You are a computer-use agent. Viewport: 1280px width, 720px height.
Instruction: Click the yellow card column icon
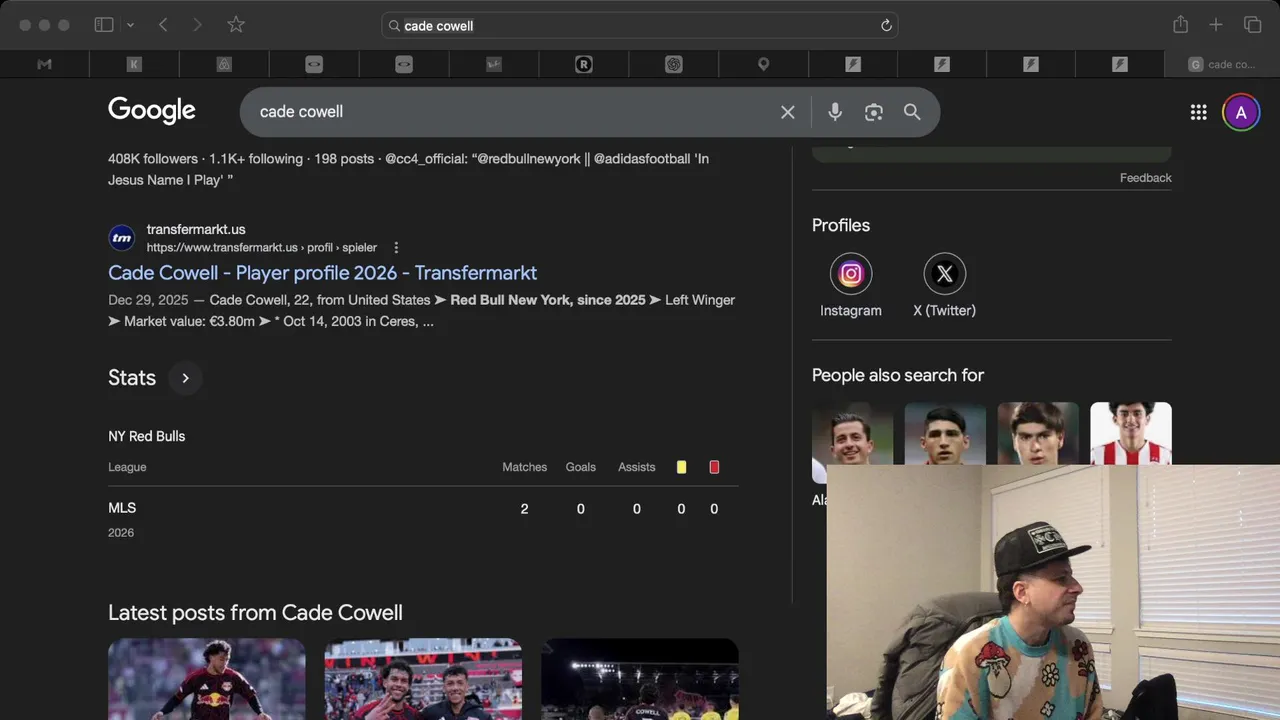click(681, 467)
